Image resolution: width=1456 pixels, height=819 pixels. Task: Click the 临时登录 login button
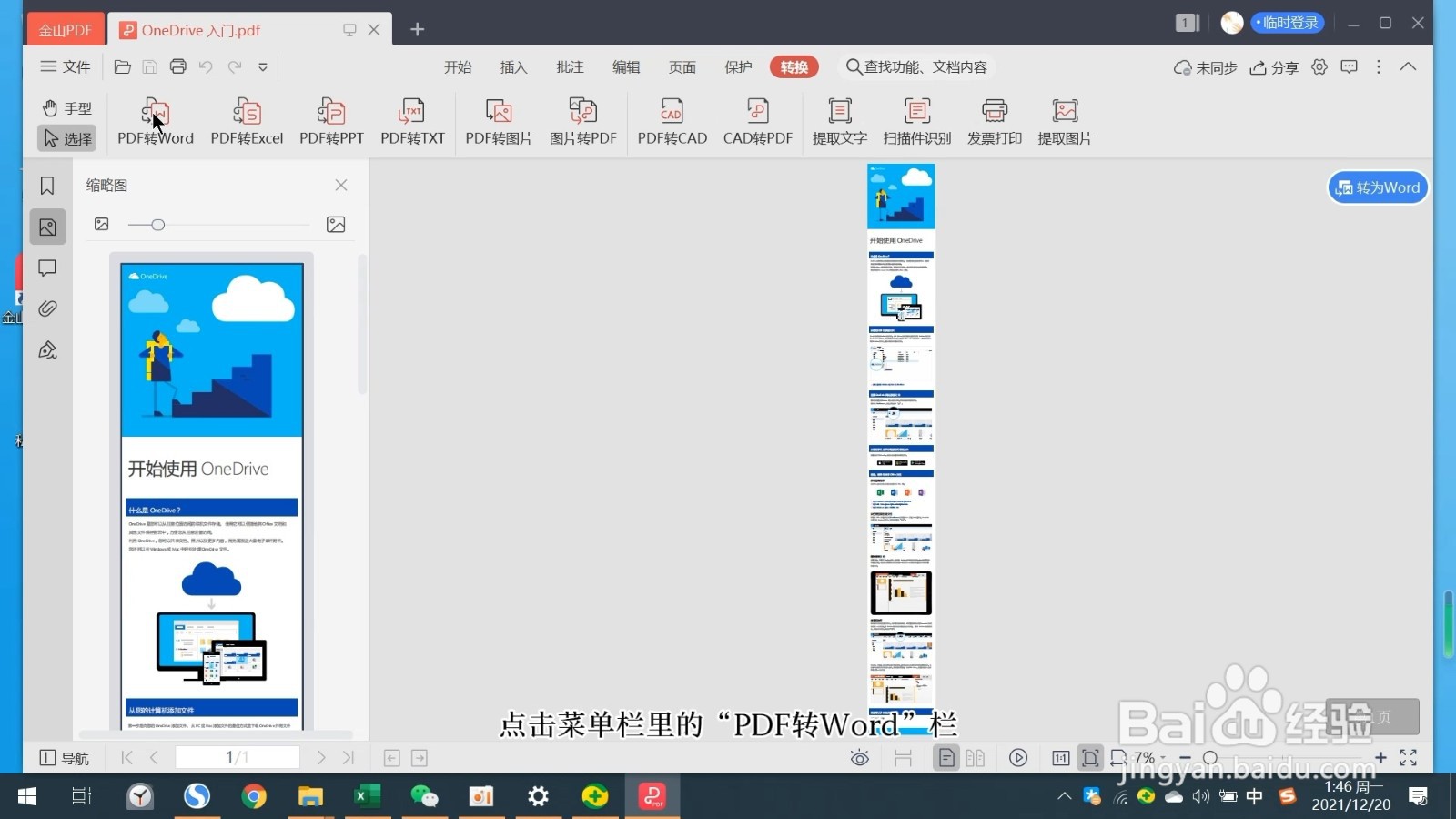(1287, 23)
